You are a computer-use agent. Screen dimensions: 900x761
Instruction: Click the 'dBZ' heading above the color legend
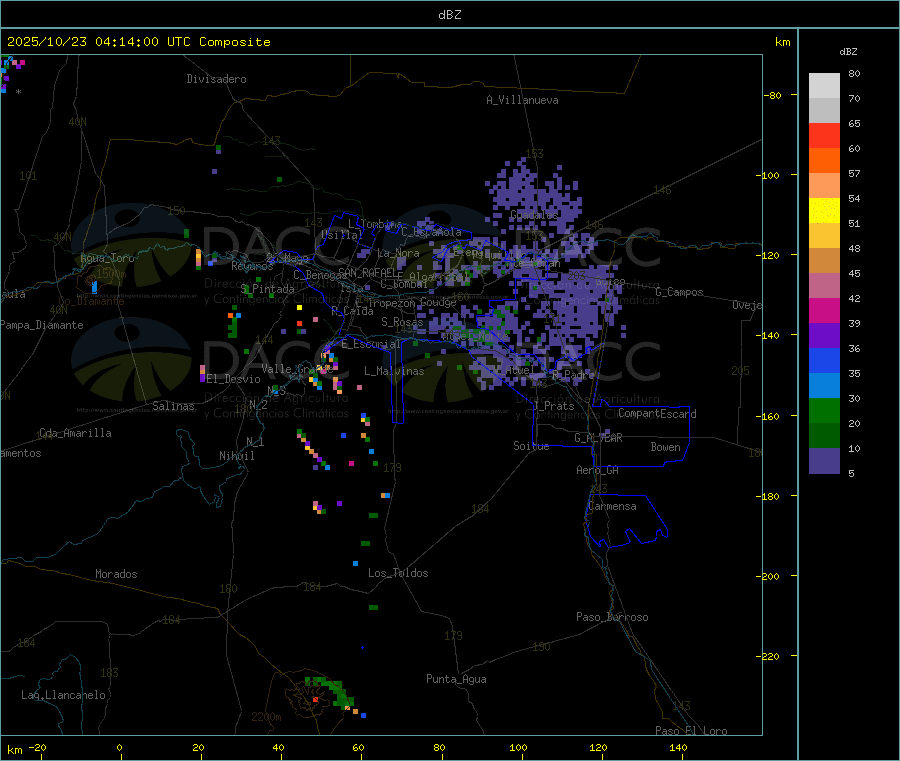pos(848,52)
